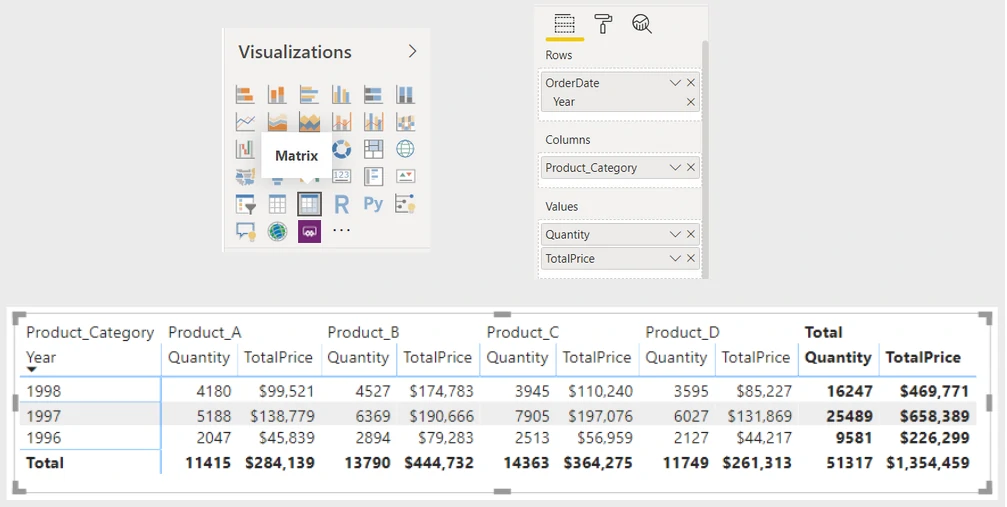The height and width of the screenshot is (507, 1007).
Task: Click the $197,076 cell
Action: coord(600,416)
